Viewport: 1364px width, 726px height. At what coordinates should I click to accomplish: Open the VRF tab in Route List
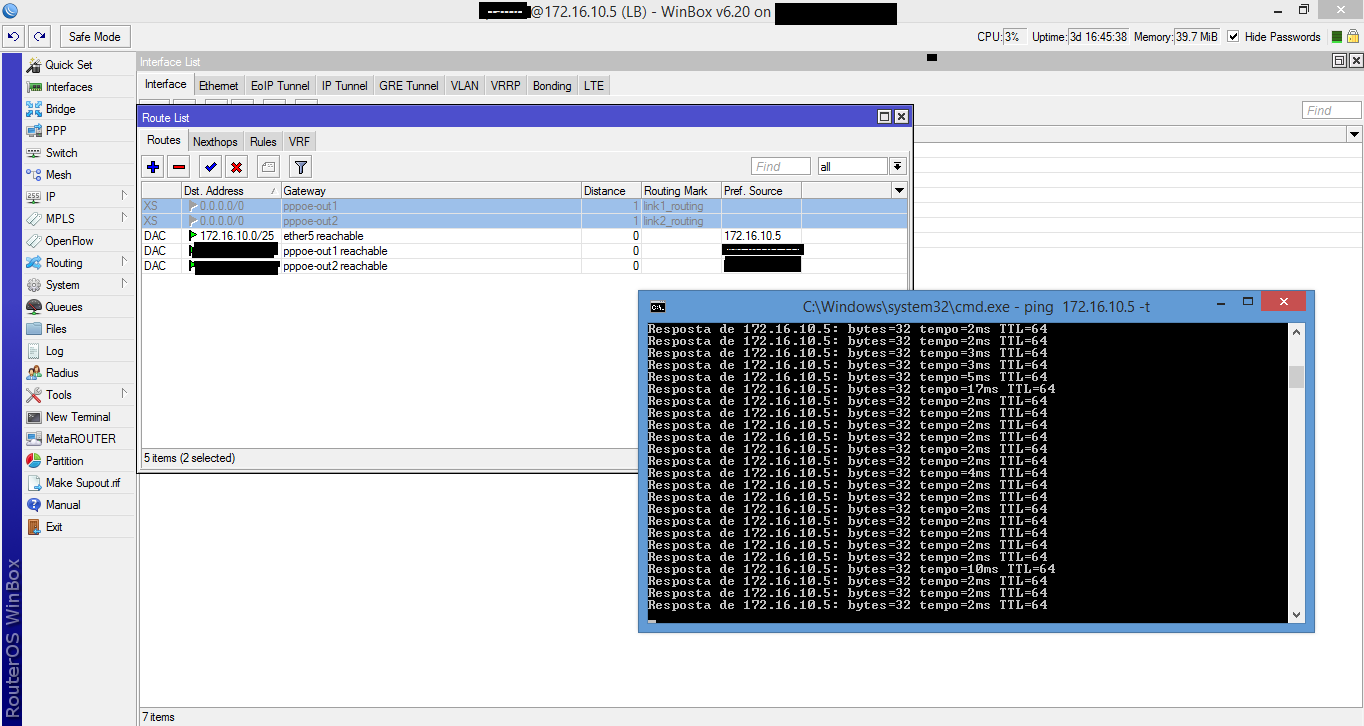(299, 142)
